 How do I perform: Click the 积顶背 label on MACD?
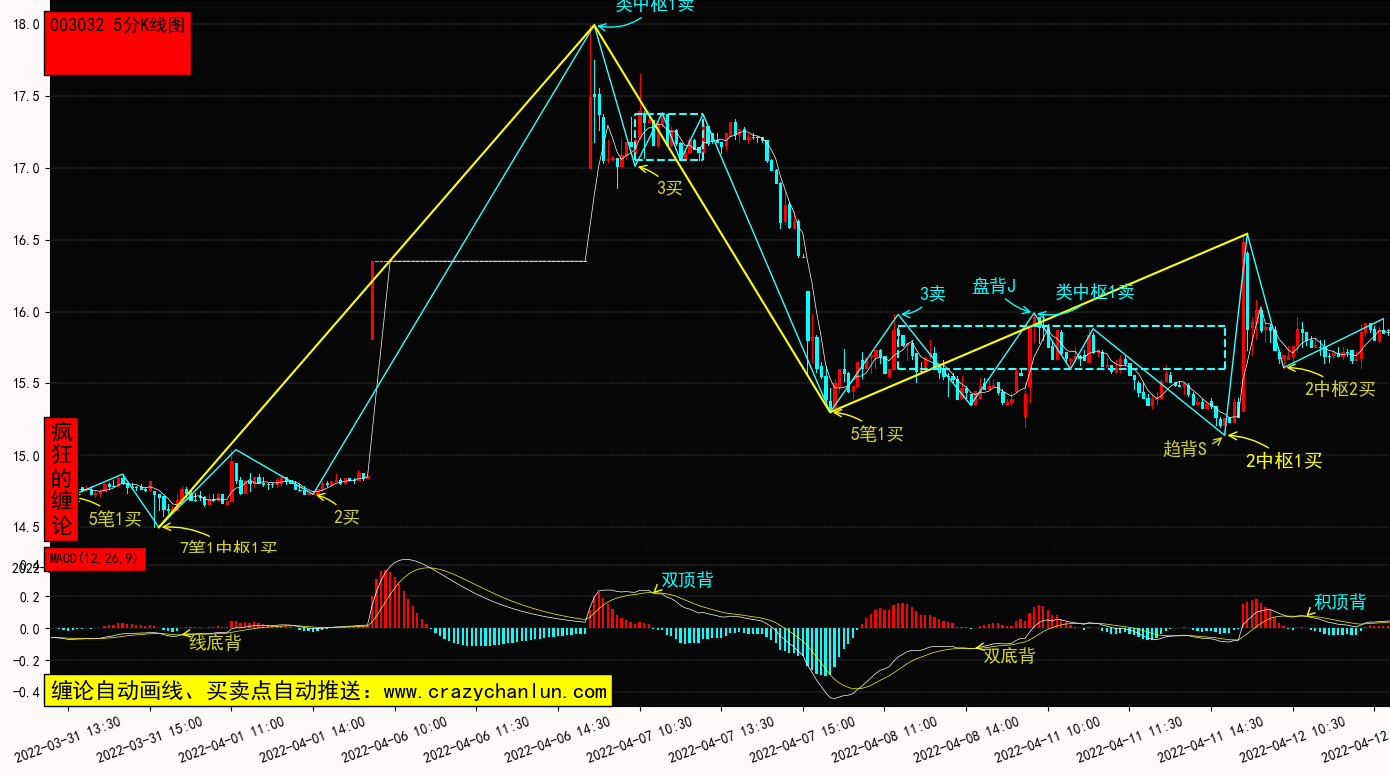click(1340, 602)
